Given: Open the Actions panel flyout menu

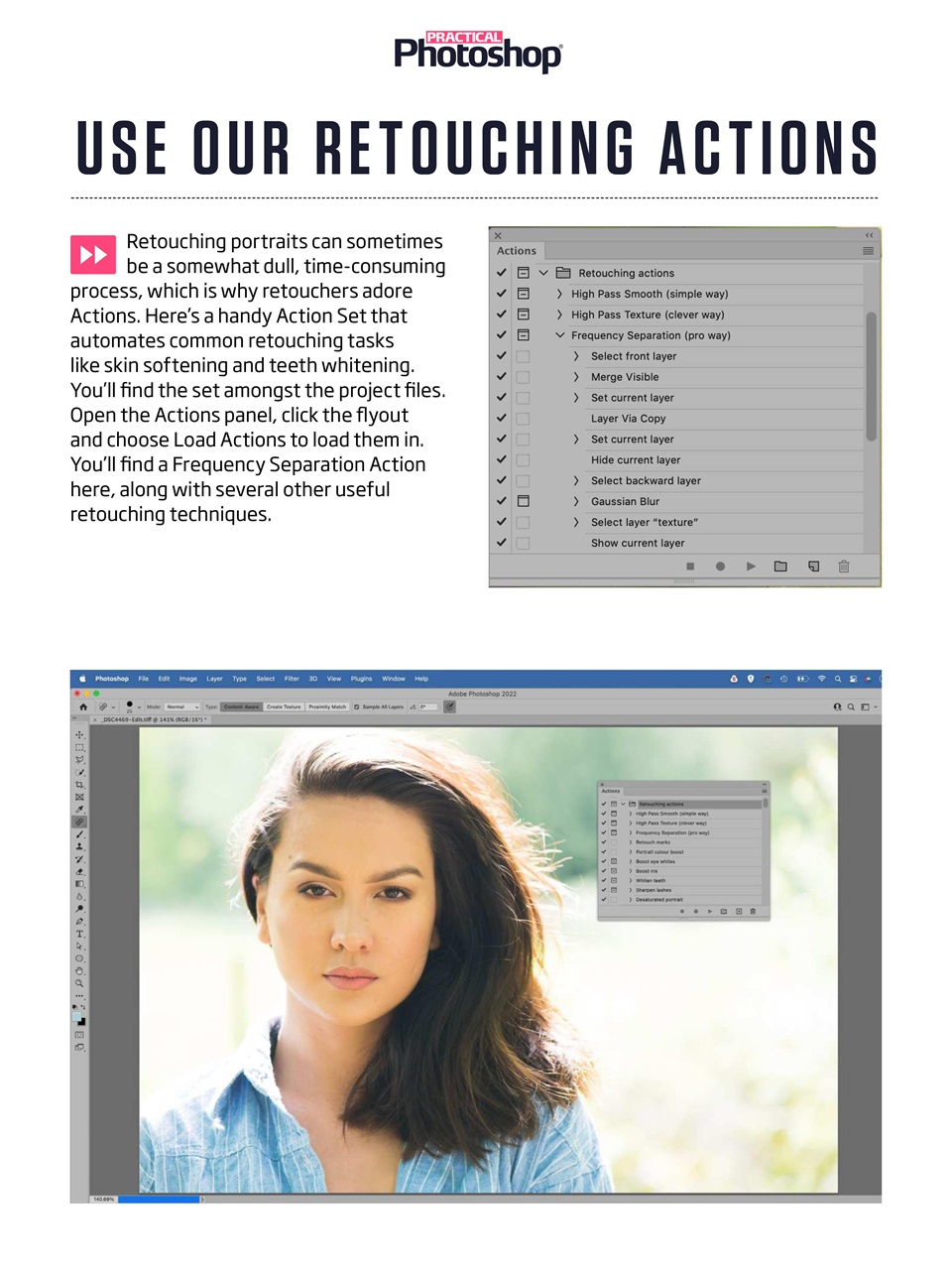Looking at the screenshot, I should (868, 251).
